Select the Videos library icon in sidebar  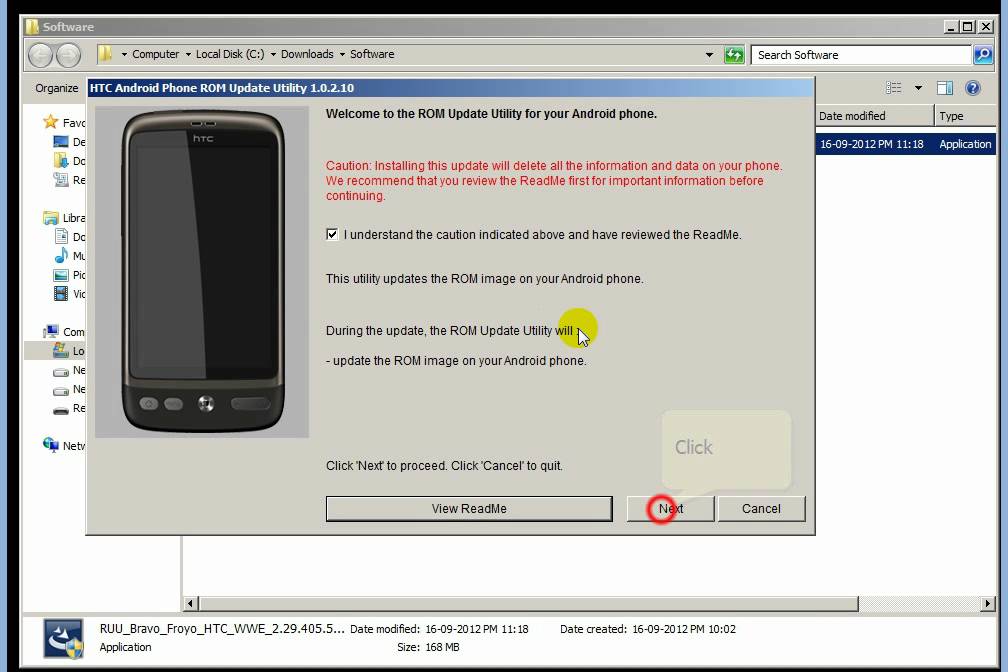point(61,294)
